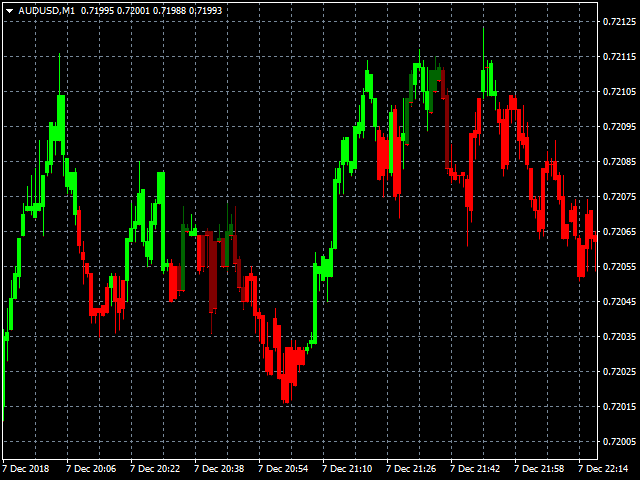Select the 7 Dec 22:14 time label
The height and width of the screenshot is (480, 640).
coord(603,469)
